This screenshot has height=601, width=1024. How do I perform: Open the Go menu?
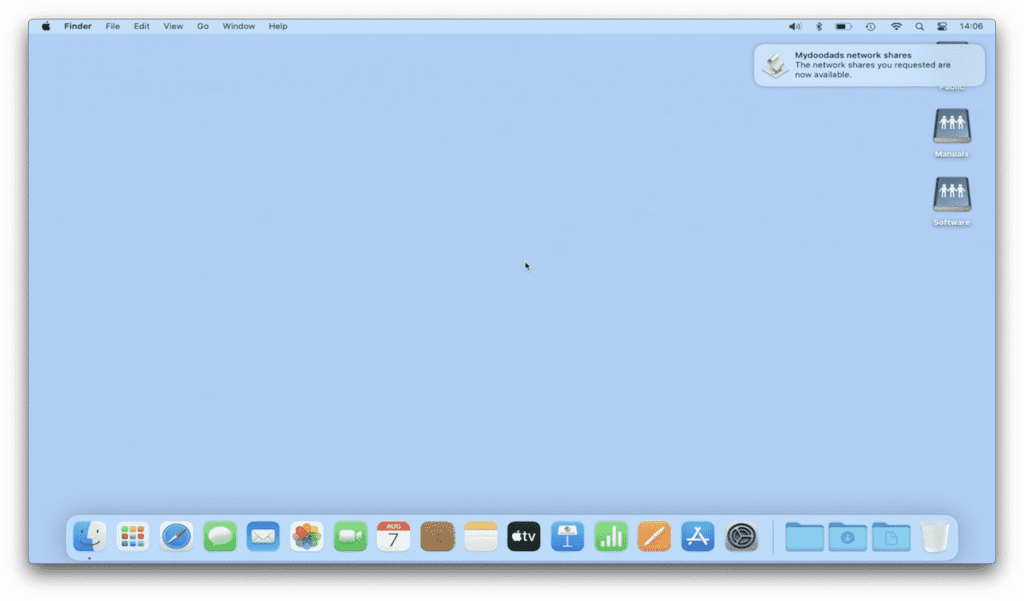click(203, 26)
